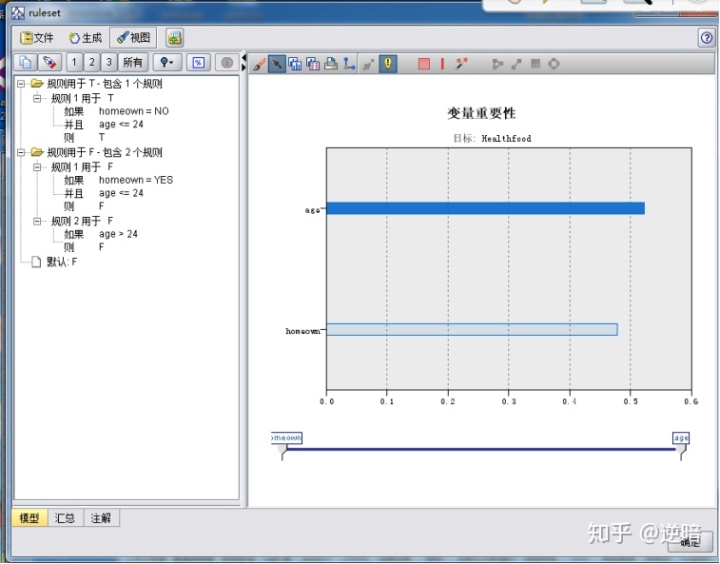The image size is (720, 564).
Task: Open the help question mark button
Action: [x=707, y=38]
